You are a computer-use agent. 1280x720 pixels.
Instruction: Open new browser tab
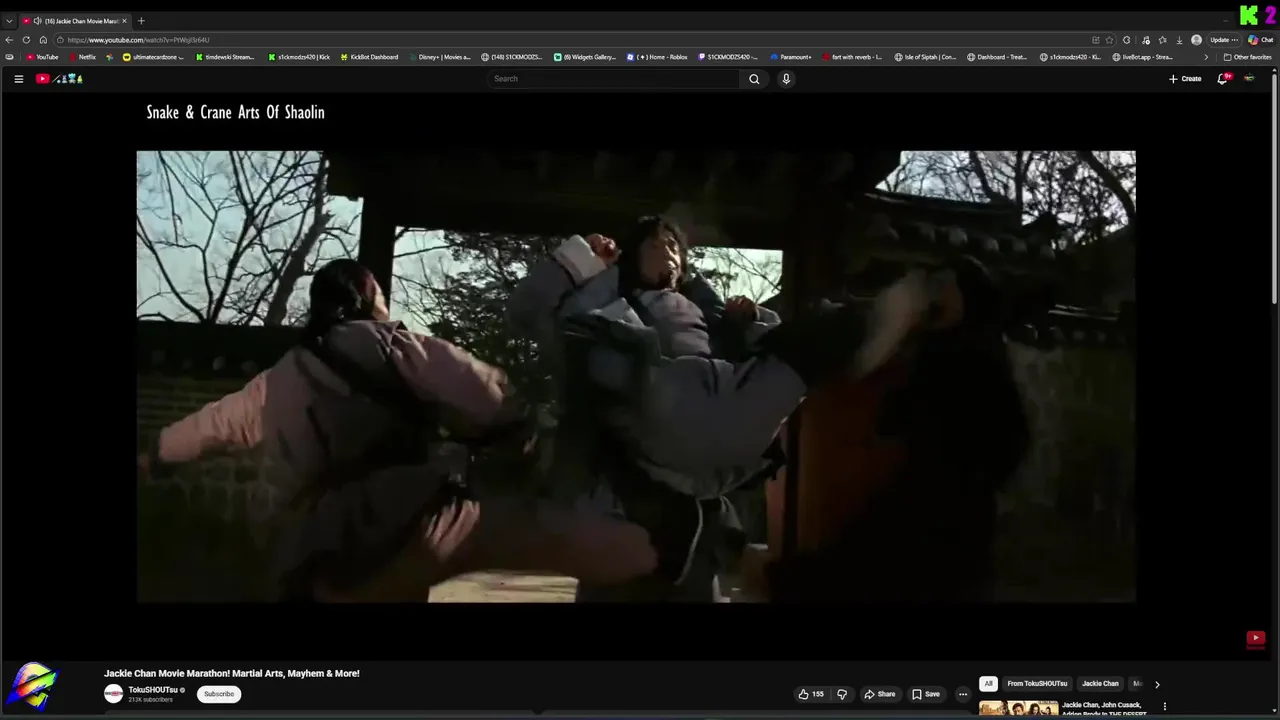(x=141, y=21)
